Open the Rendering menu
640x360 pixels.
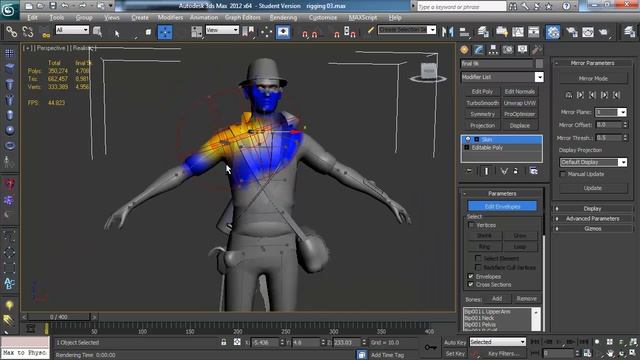[x=283, y=18]
